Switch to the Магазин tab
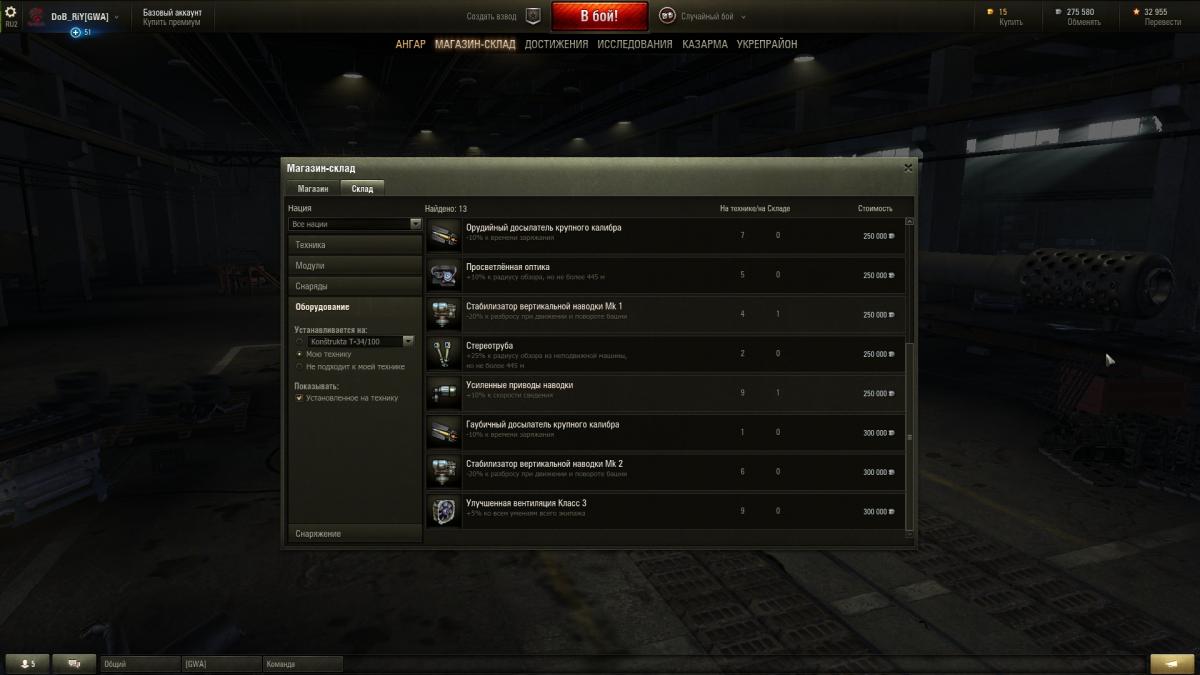Screen dimensions: 1200x675 312,188
